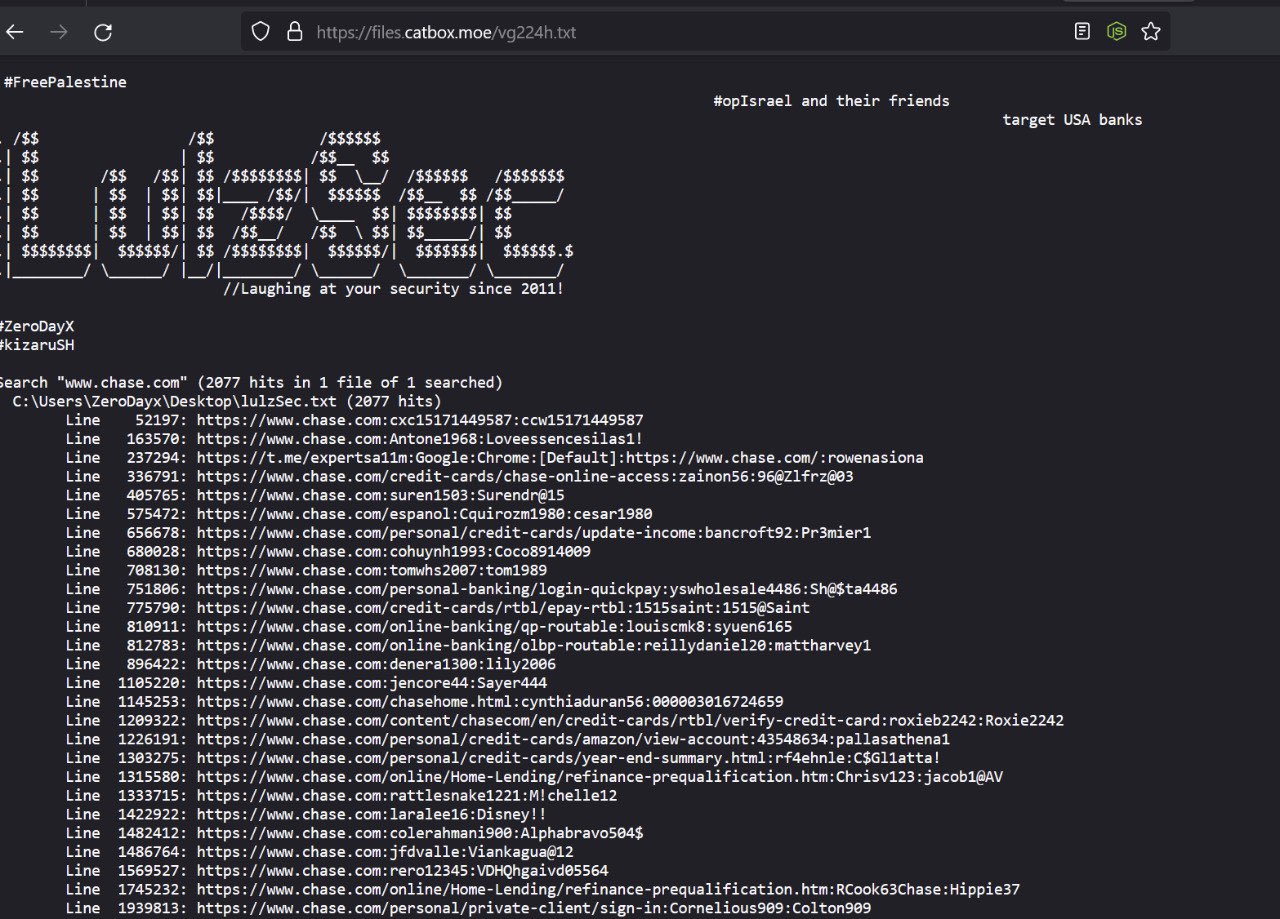This screenshot has width=1280, height=919.
Task: Click "//Laughing at your security since 2011!" line
Action: point(393,289)
